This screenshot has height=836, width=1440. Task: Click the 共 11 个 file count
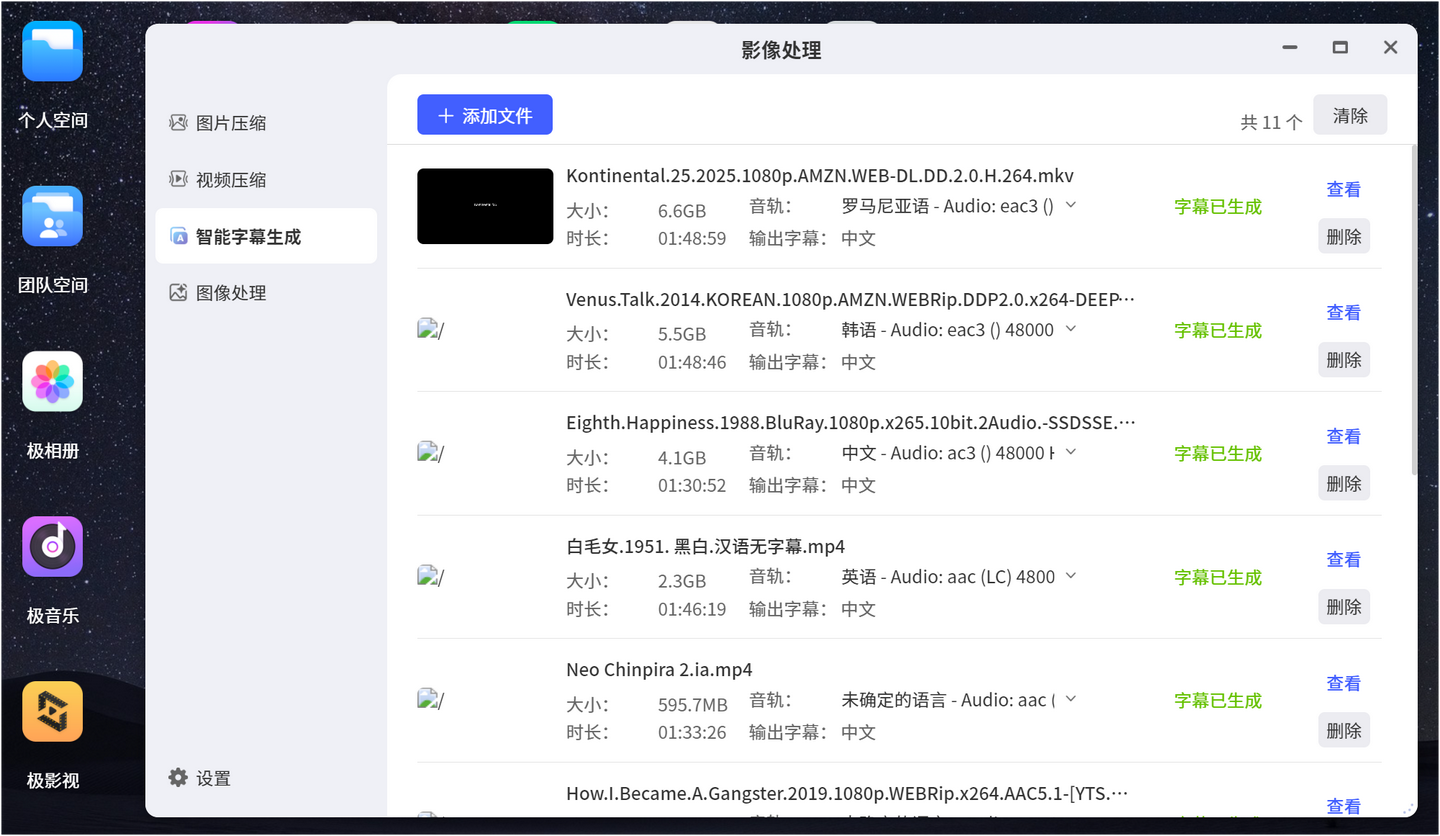coord(1271,122)
